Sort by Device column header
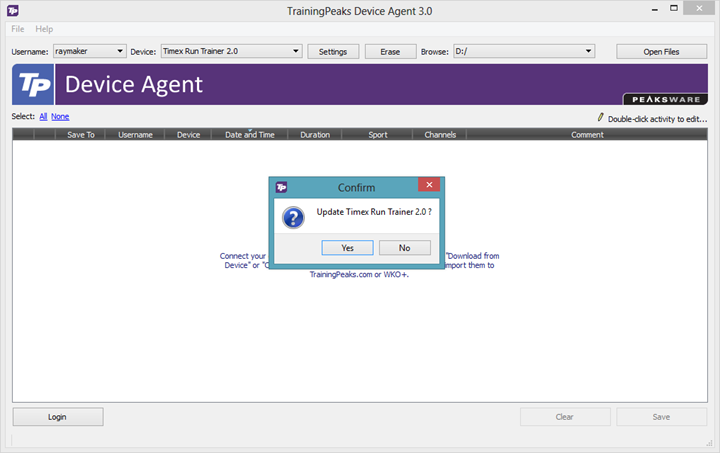The width and height of the screenshot is (720, 453). click(x=188, y=134)
